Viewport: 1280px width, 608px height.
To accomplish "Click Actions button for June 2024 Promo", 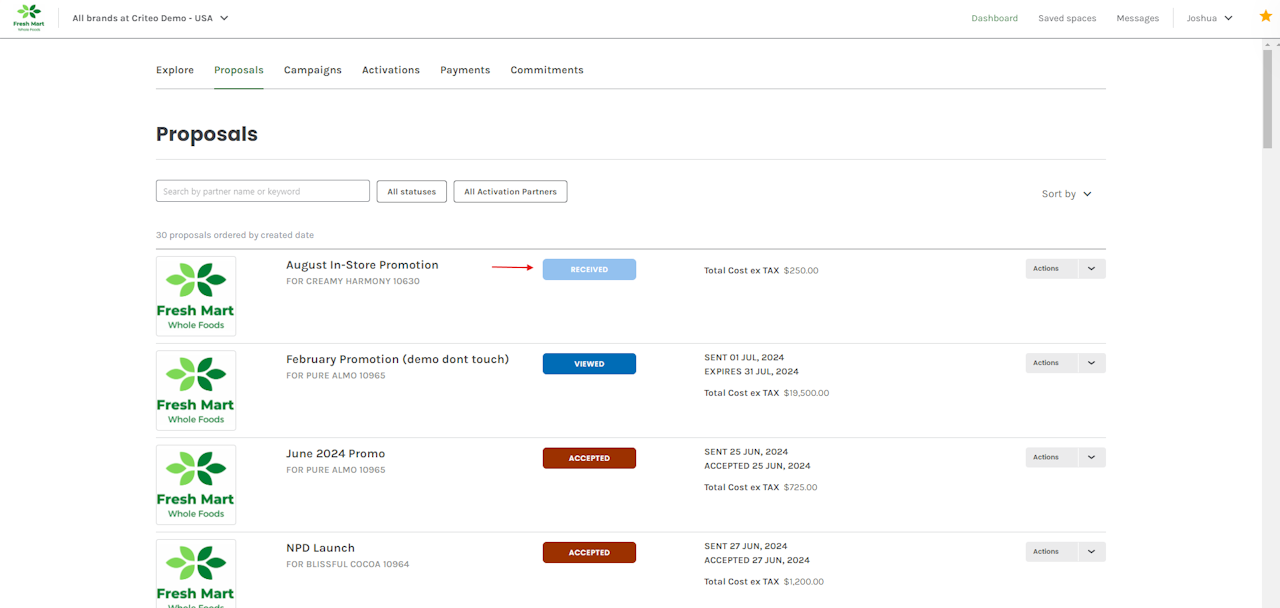I will (1051, 457).
